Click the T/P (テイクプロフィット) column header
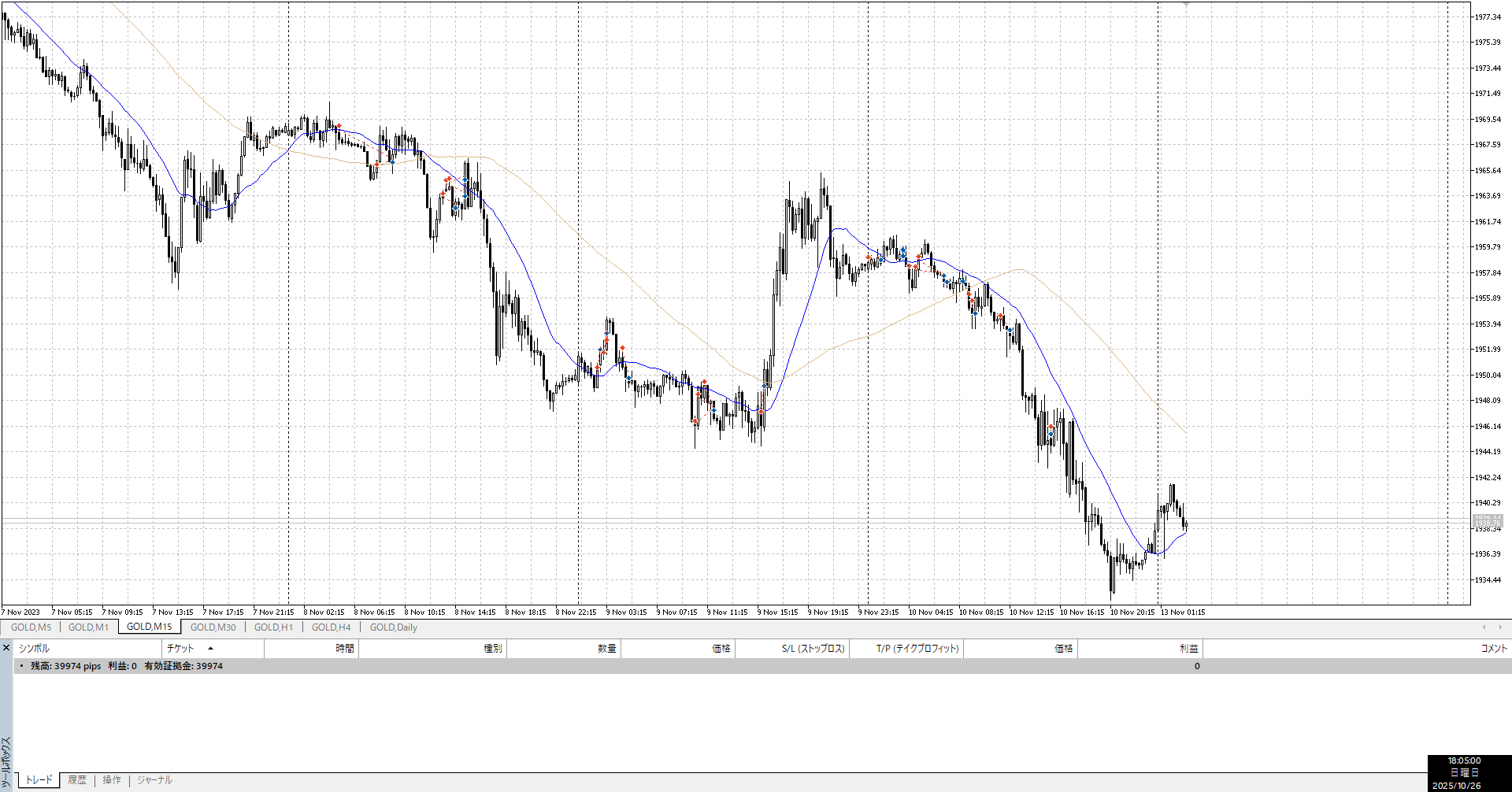 point(917,649)
